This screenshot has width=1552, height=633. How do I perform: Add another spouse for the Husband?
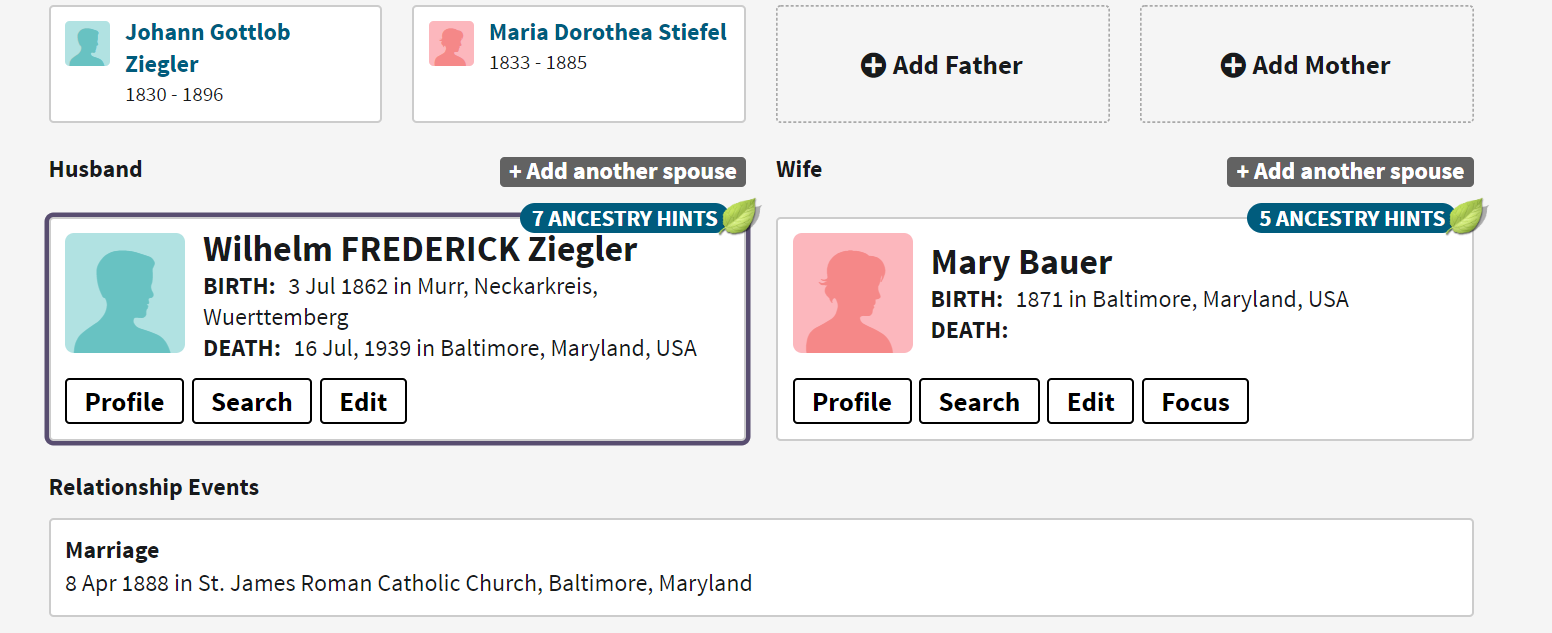pos(622,171)
